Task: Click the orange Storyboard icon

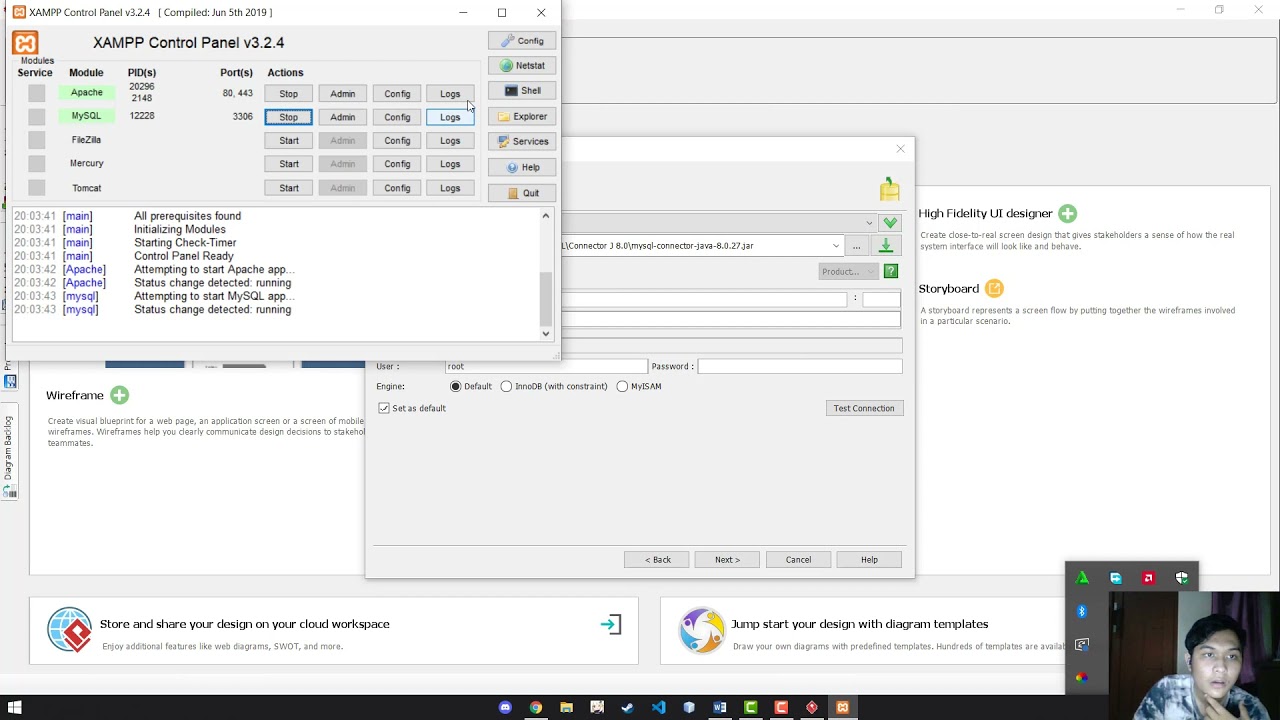Action: pos(994,288)
